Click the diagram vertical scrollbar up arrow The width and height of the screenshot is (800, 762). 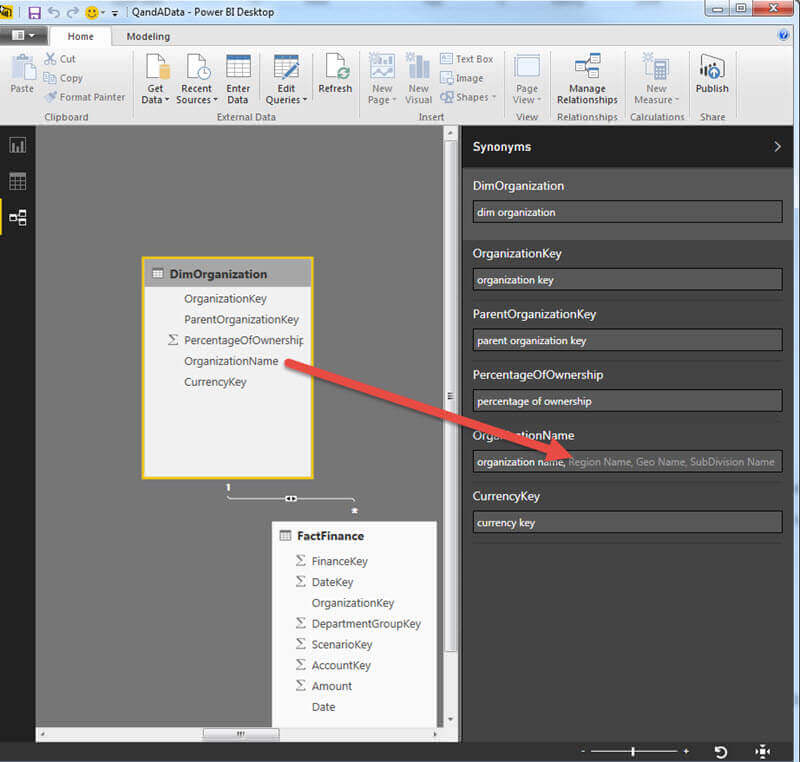(450, 133)
